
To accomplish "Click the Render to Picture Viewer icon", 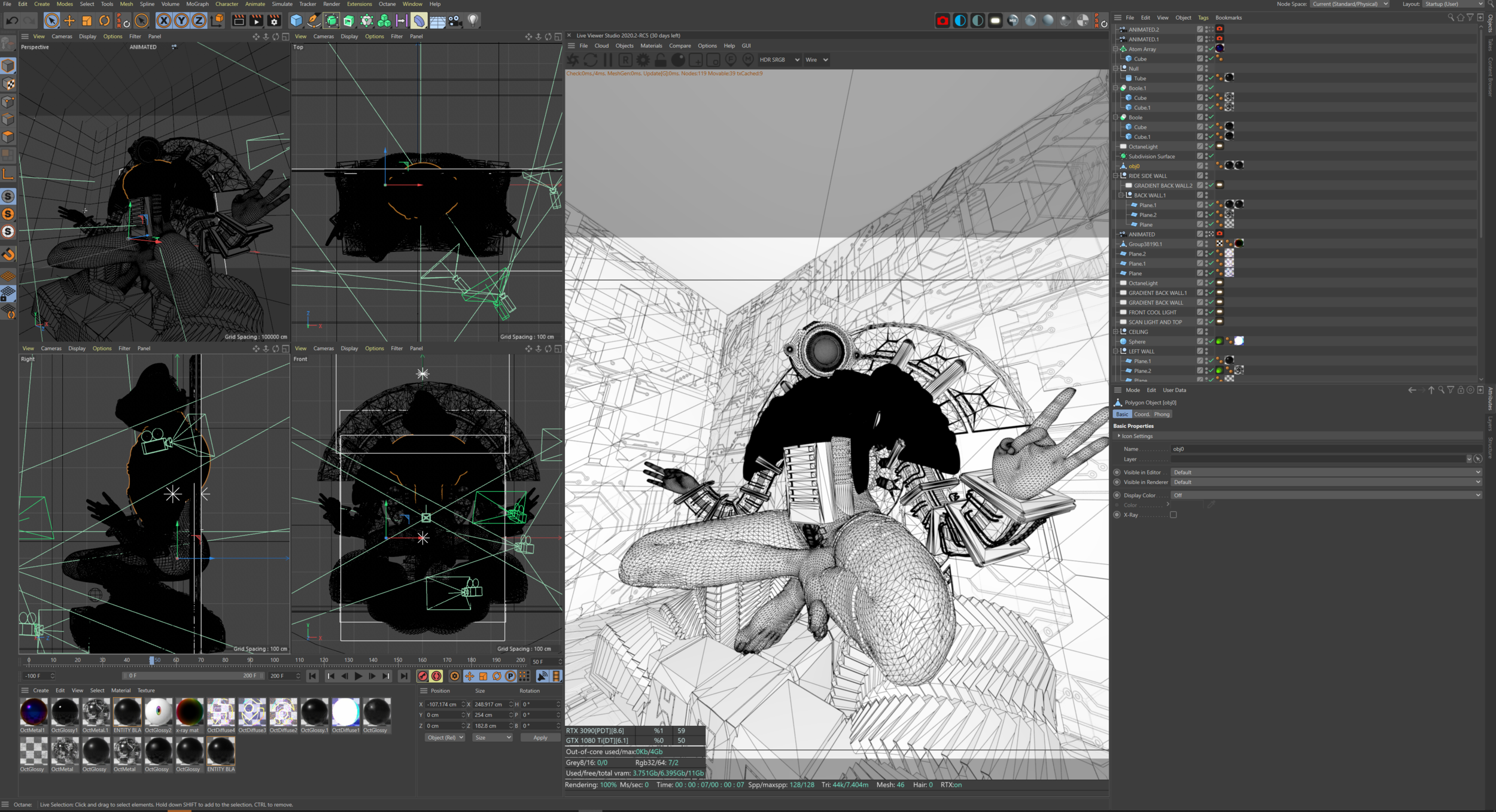I will click(x=256, y=21).
